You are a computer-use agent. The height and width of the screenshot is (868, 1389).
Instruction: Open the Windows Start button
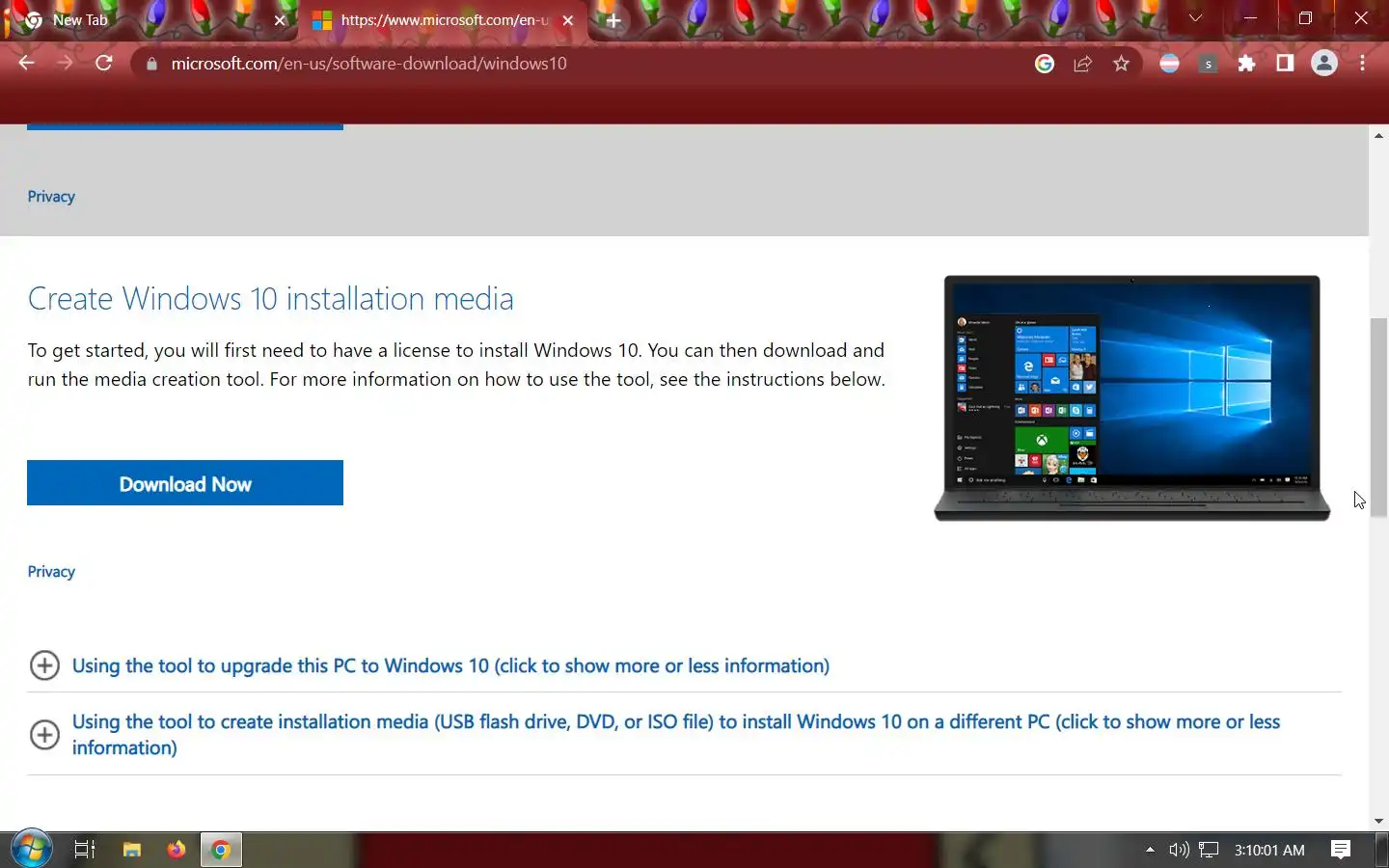(x=32, y=850)
